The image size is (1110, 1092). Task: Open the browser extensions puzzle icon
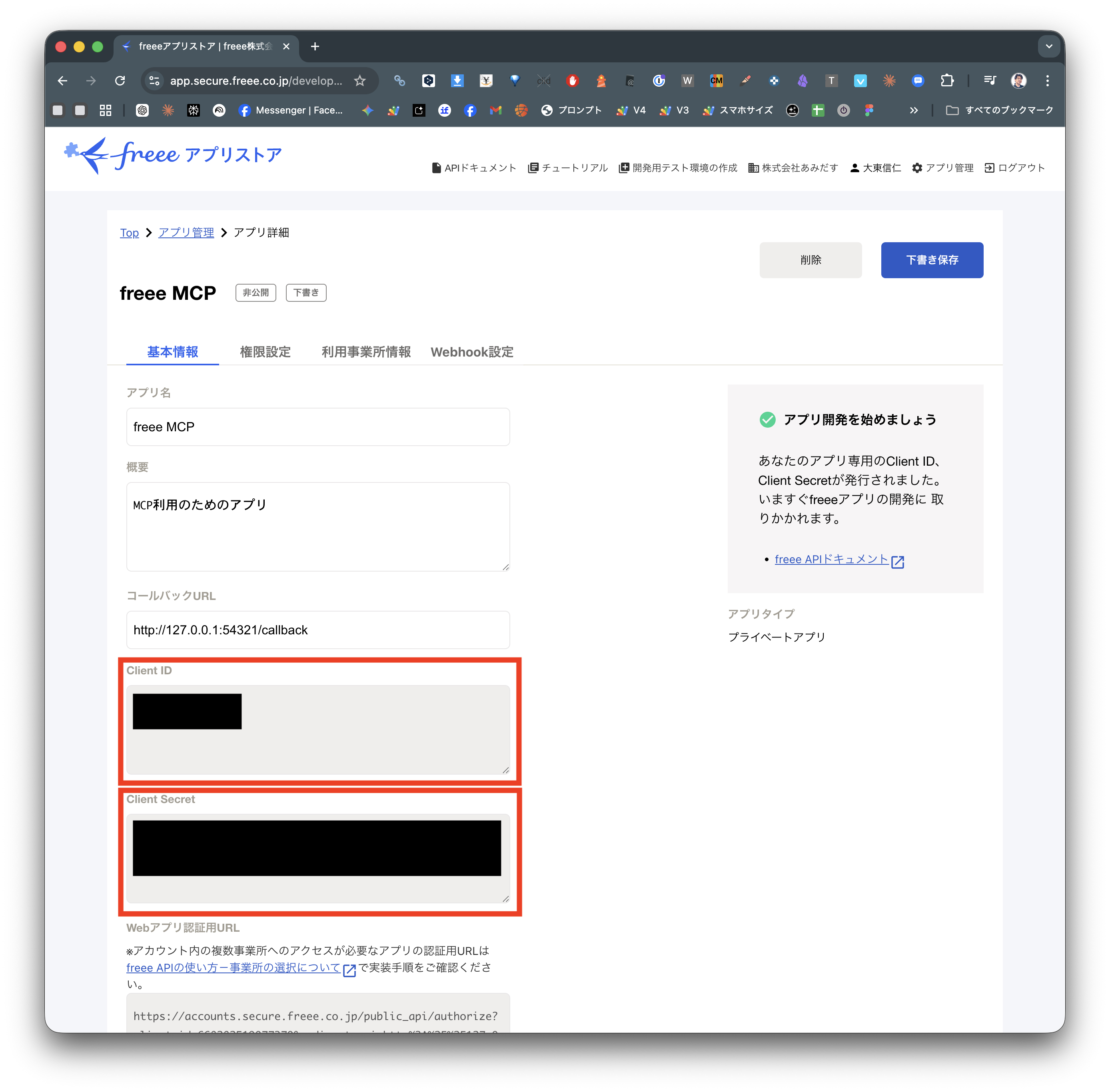click(947, 81)
